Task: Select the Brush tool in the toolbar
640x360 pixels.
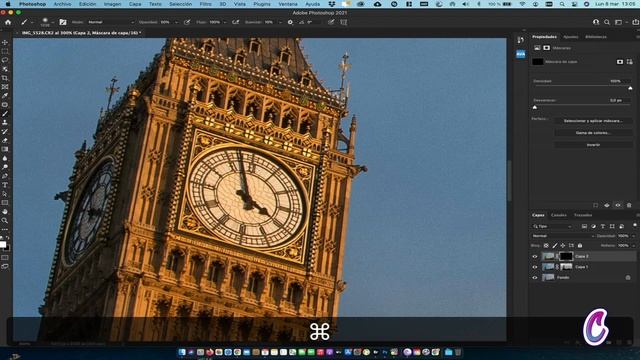Action: coord(5,113)
